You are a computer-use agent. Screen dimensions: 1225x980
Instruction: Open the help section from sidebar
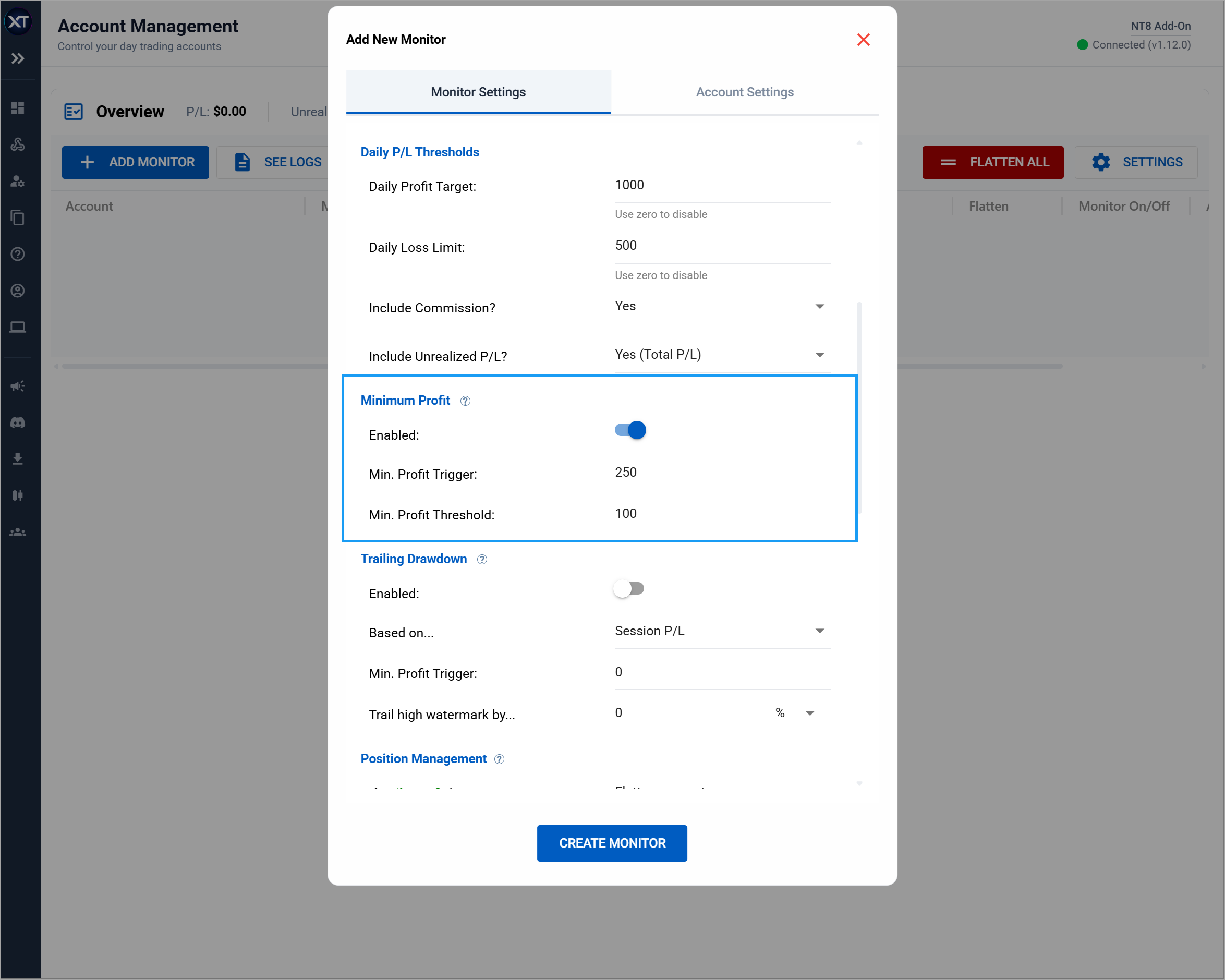coord(18,255)
